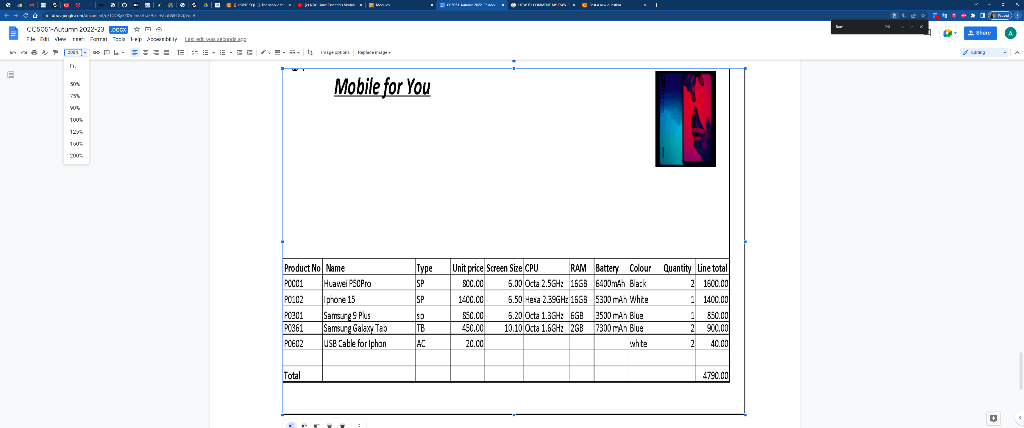Screen dimensions: 1024x428
Task: Click the account avatar A
Action: [1011, 33]
